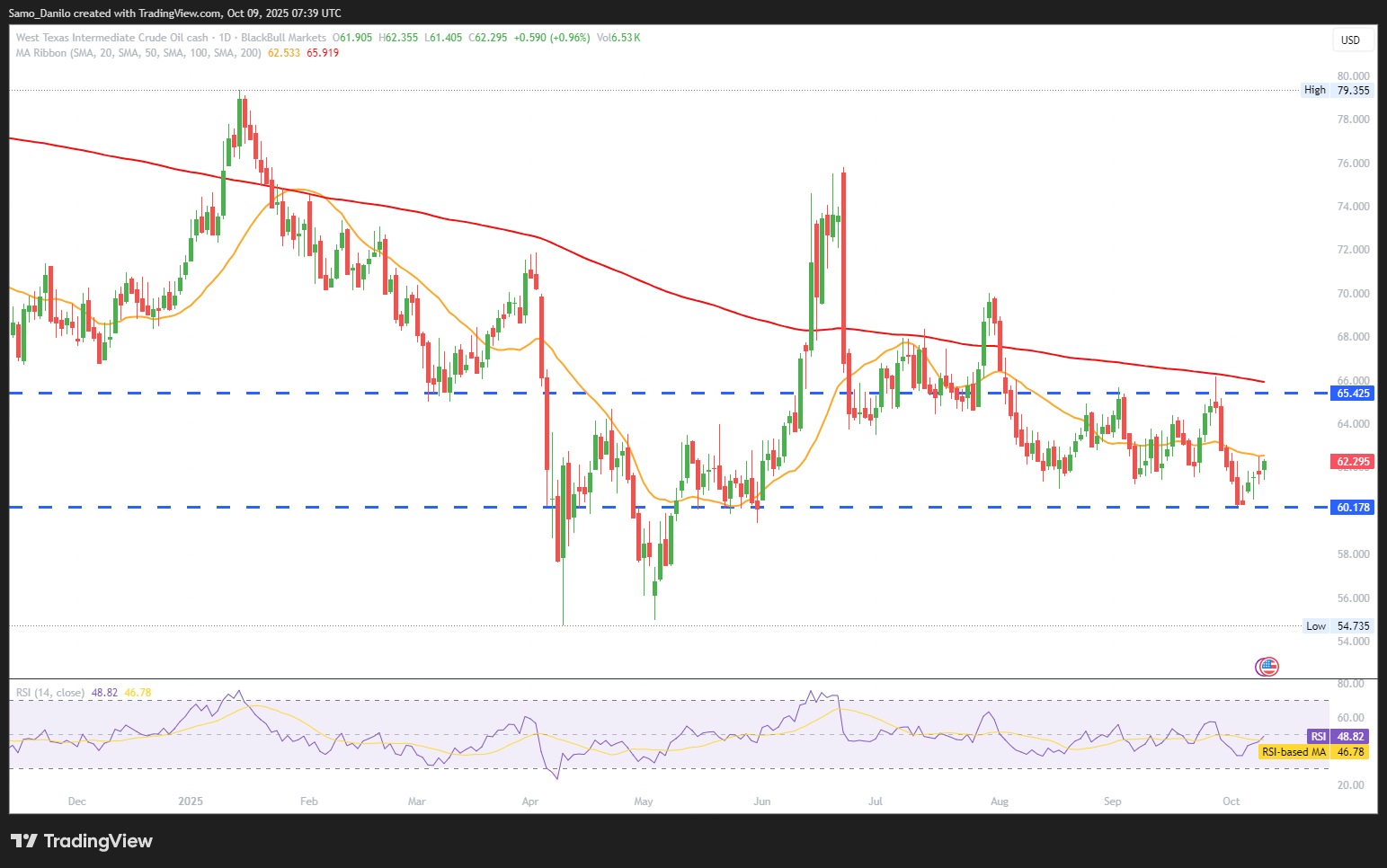Viewport: 1387px width, 868px height.
Task: Select the yellow RSI-based MA 46.78 tag
Action: point(1312,752)
